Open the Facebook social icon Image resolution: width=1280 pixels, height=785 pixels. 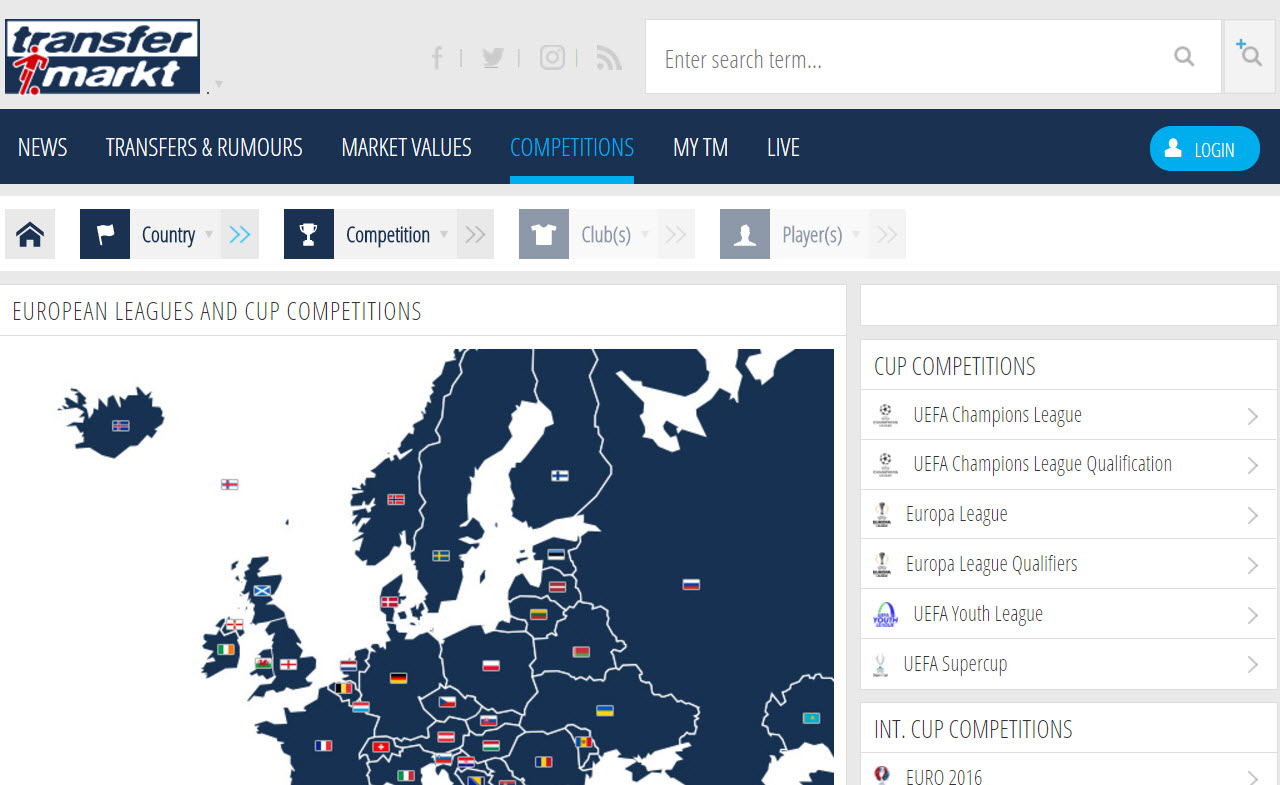click(437, 58)
